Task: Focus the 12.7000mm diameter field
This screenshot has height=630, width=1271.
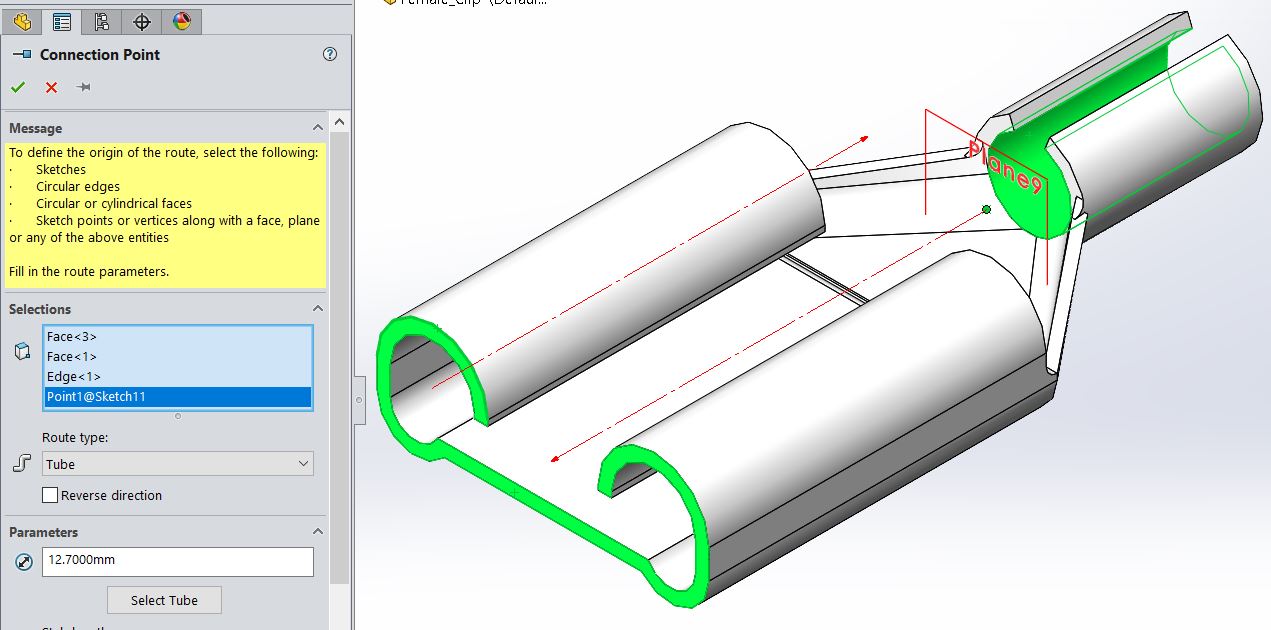Action: [x=177, y=561]
